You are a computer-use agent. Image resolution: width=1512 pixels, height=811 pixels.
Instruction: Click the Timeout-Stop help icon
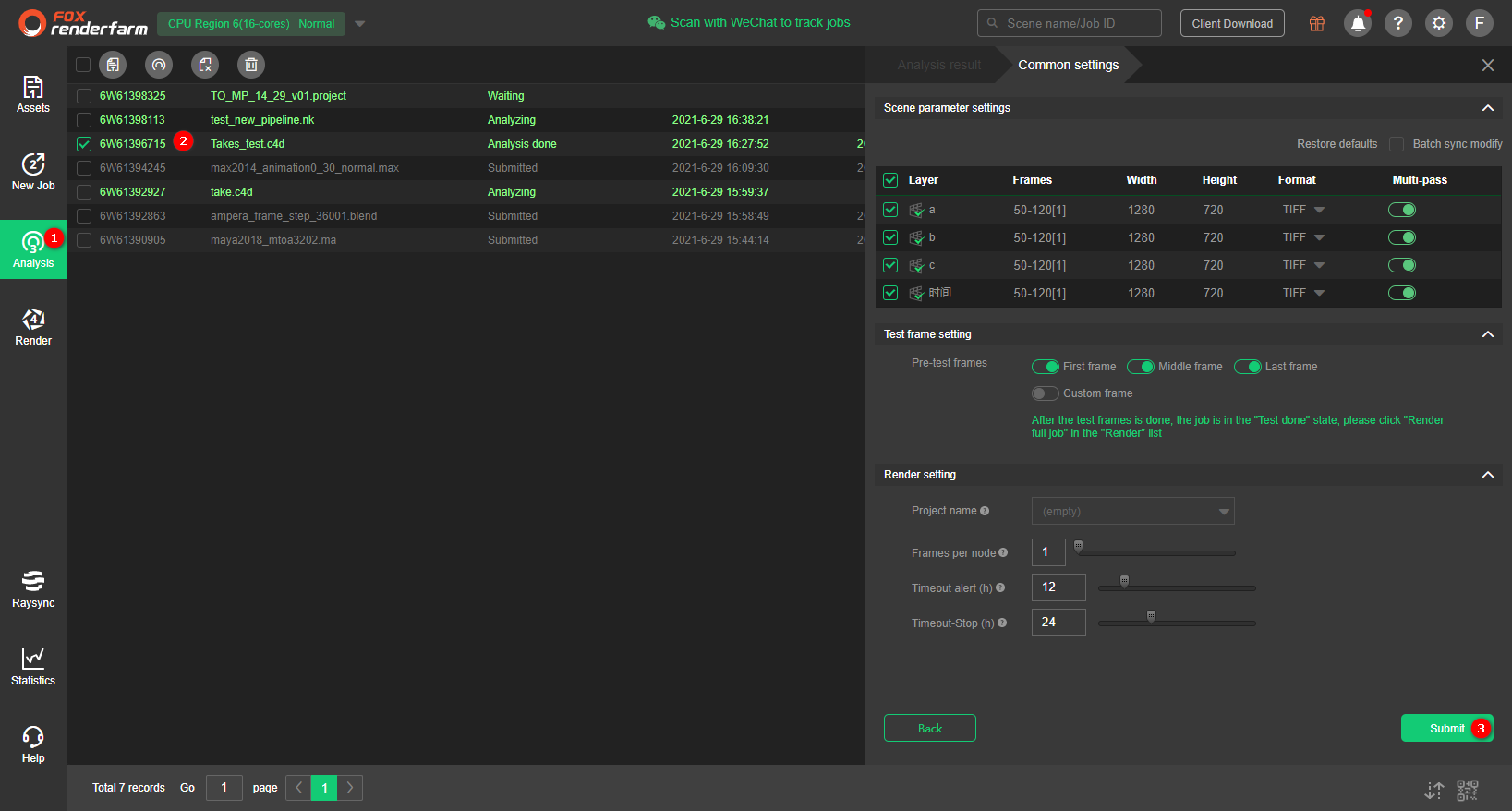click(1002, 623)
